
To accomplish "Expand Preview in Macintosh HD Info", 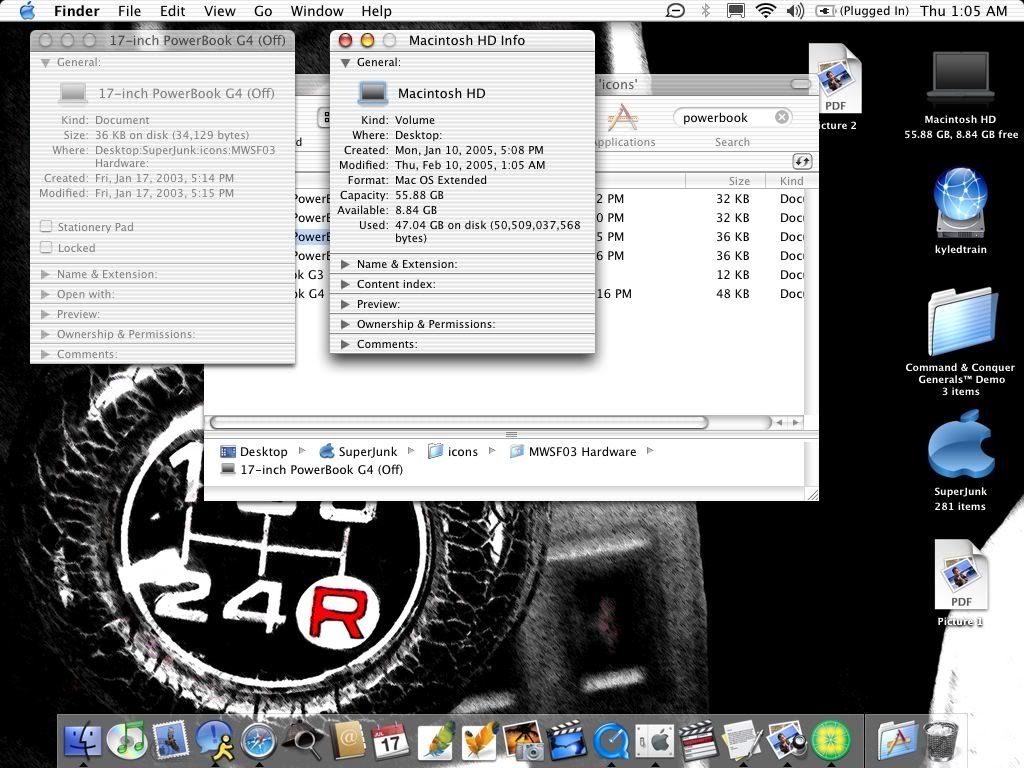I will coord(345,304).
